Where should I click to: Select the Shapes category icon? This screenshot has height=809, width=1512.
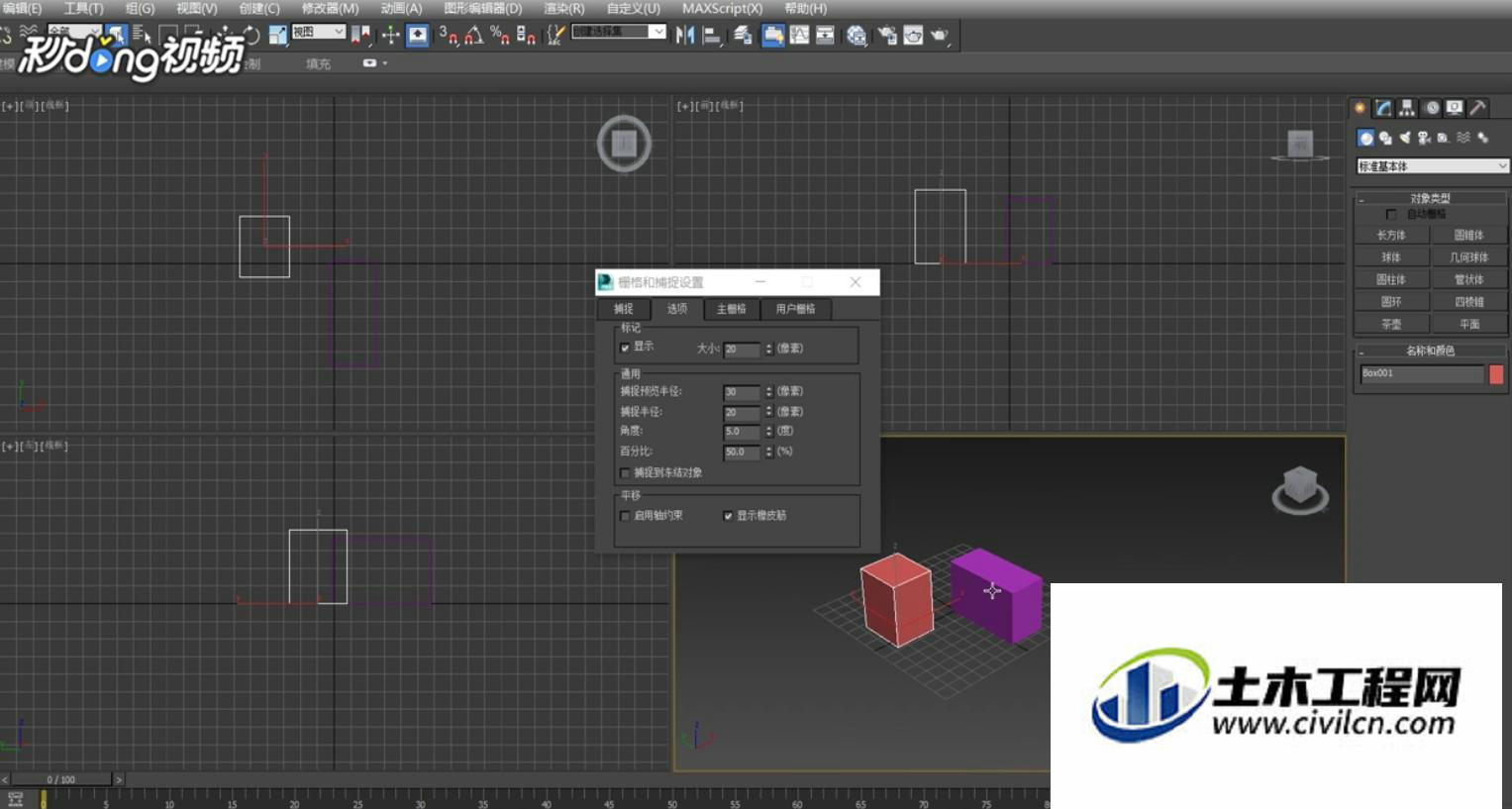coord(1385,139)
